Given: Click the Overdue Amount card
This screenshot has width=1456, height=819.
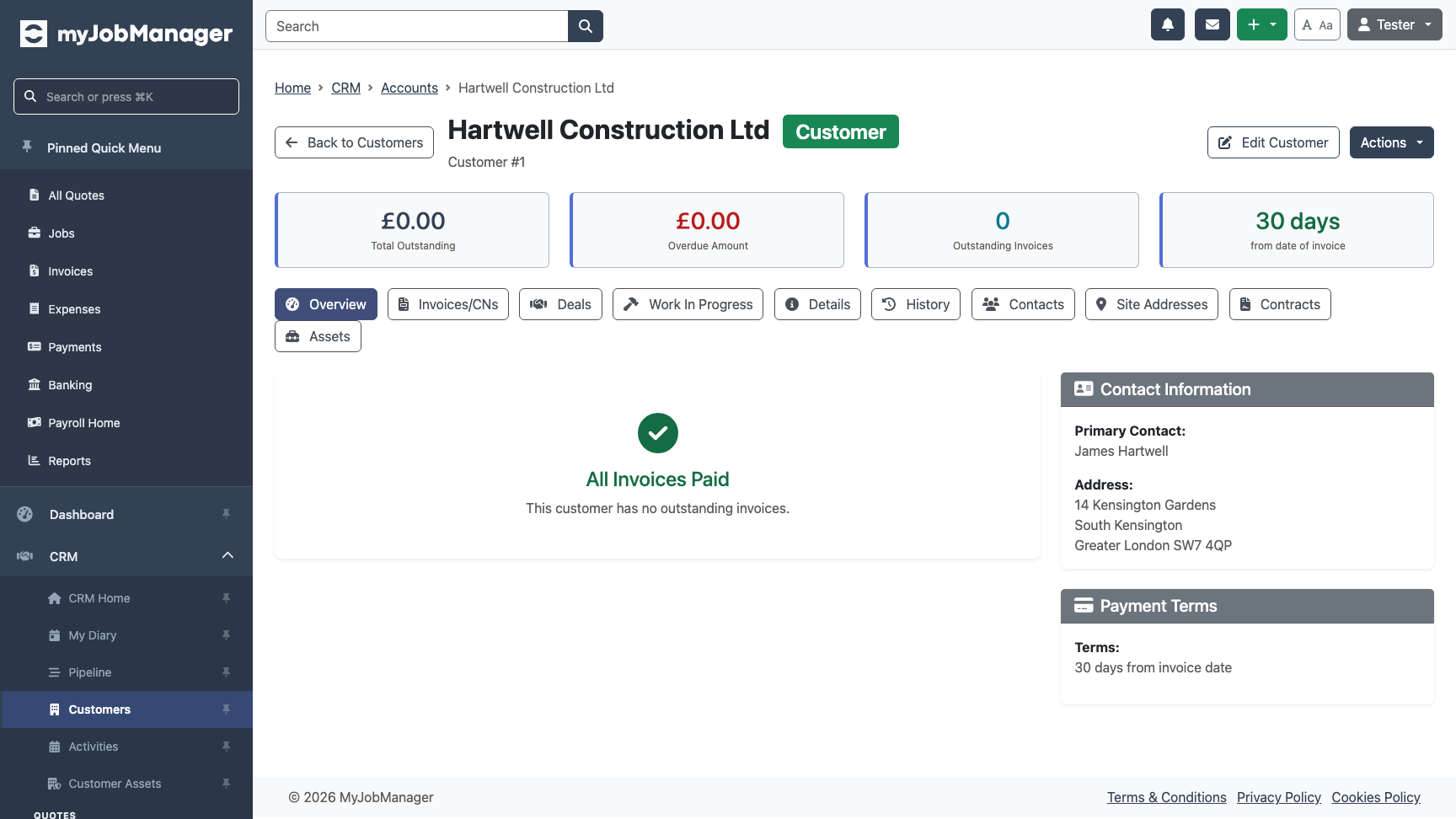Looking at the screenshot, I should click(707, 230).
